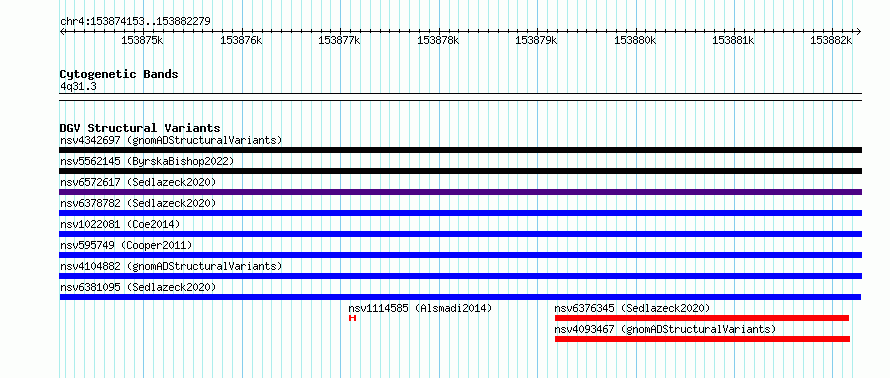
Task: Open the nsv6572617 (Sedlazeck2020) label
Action: pyautogui.click(x=138, y=182)
